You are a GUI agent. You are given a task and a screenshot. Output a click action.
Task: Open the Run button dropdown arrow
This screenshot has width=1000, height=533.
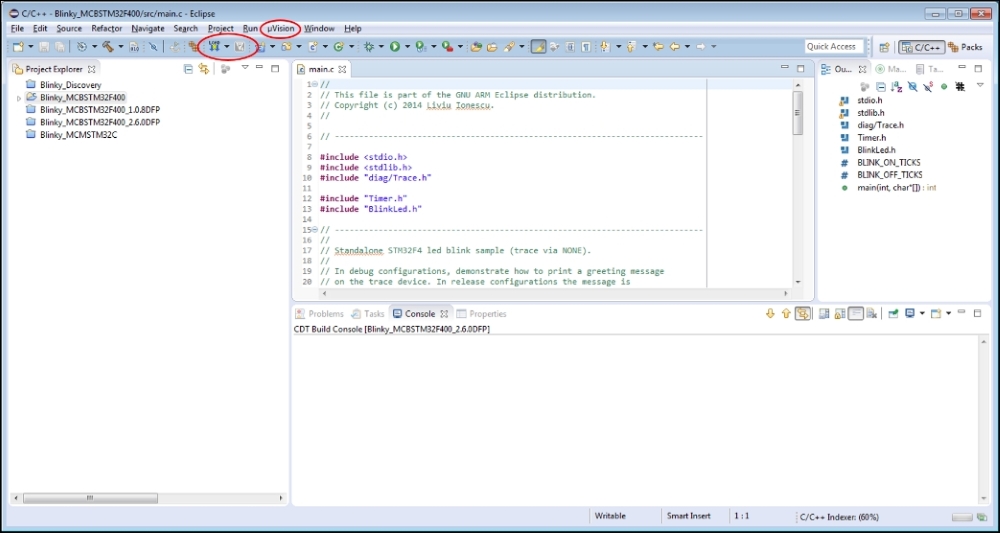click(x=407, y=47)
